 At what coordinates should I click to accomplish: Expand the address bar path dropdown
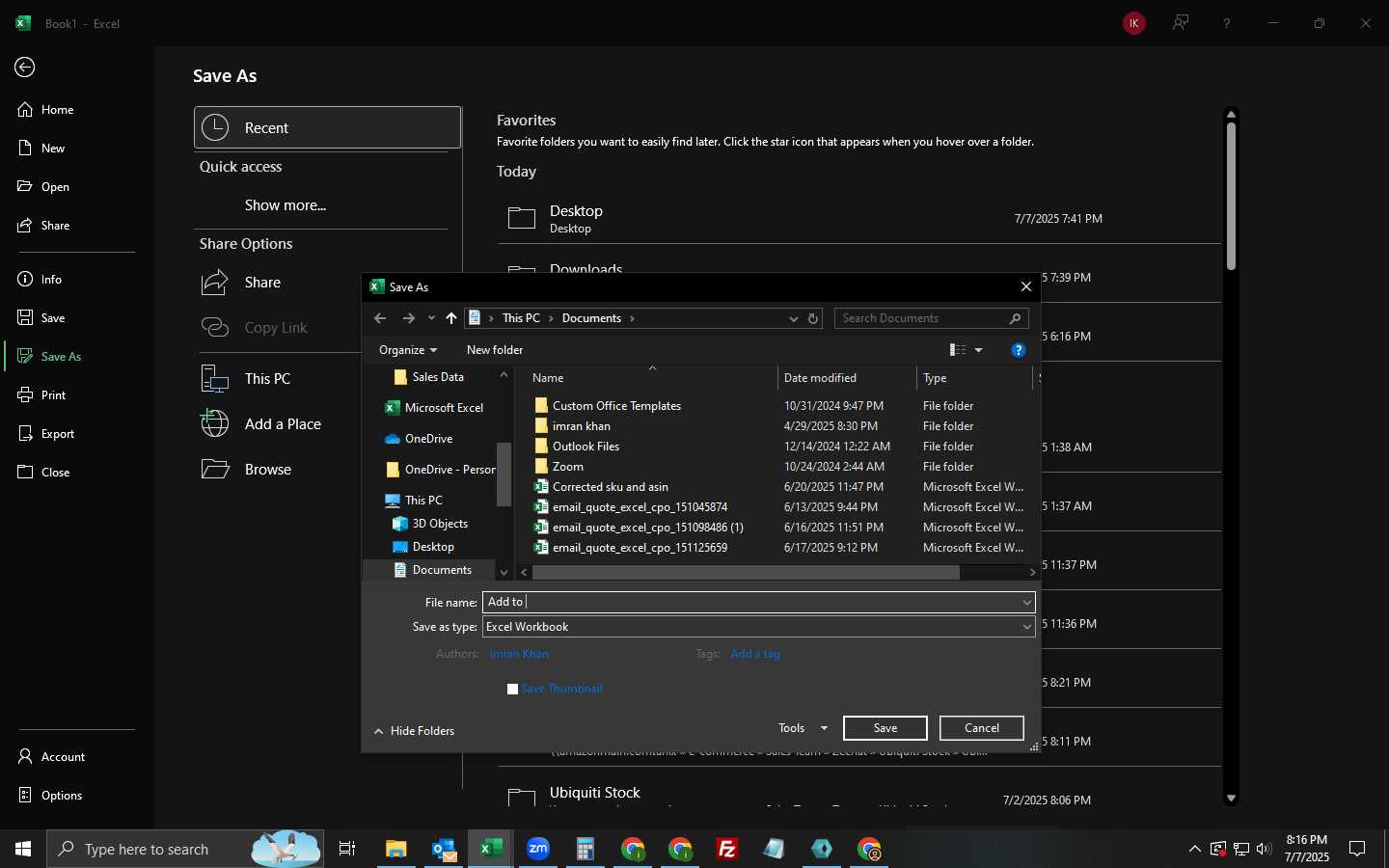[x=793, y=318]
